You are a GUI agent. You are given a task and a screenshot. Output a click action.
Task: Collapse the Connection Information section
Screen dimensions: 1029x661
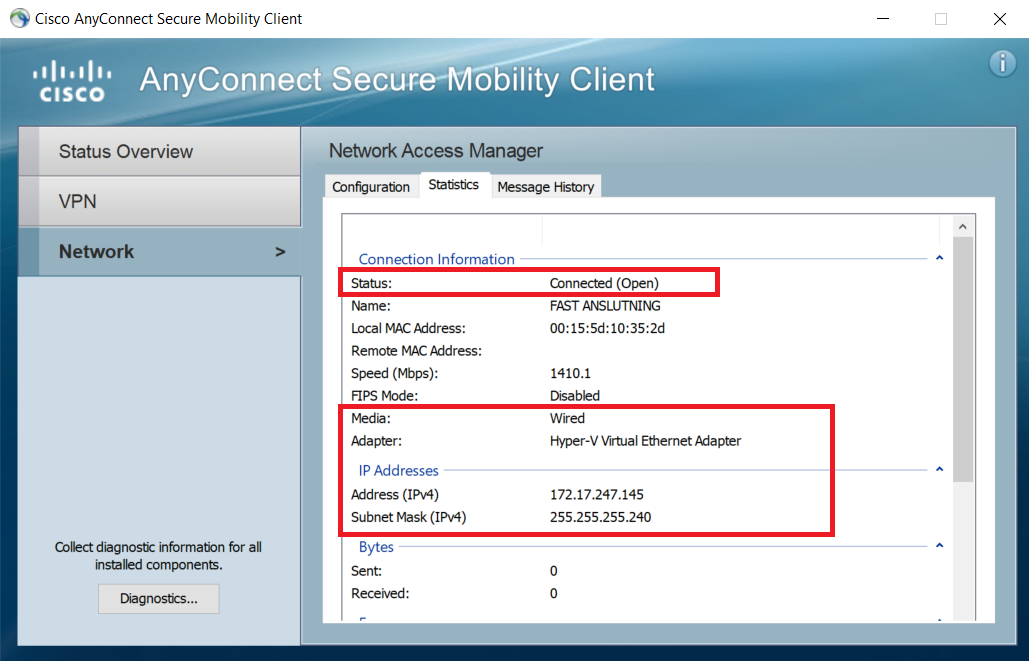pyautogui.click(x=937, y=257)
